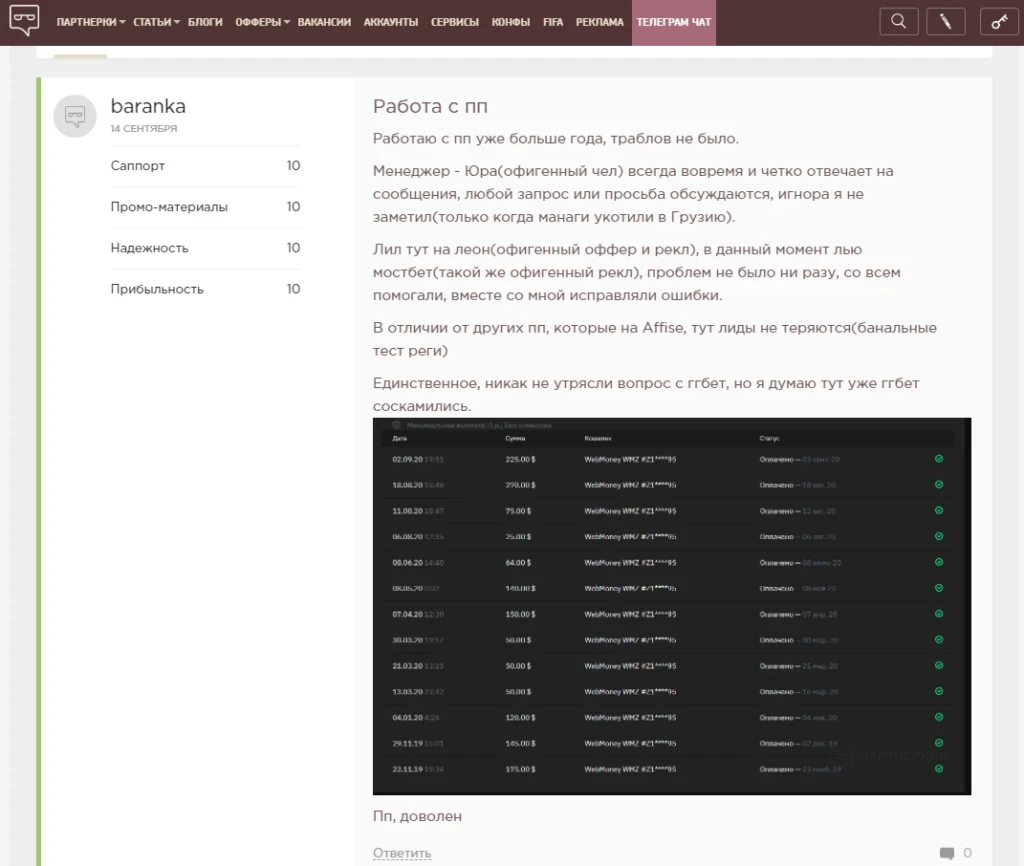Click the 'Пп, доволен' closing text
Screen dimensions: 1024x866
(417, 816)
